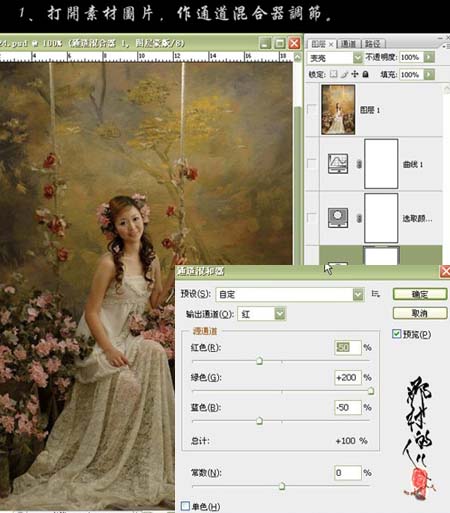Click the Green (绿色) channel slider handle

point(371,391)
